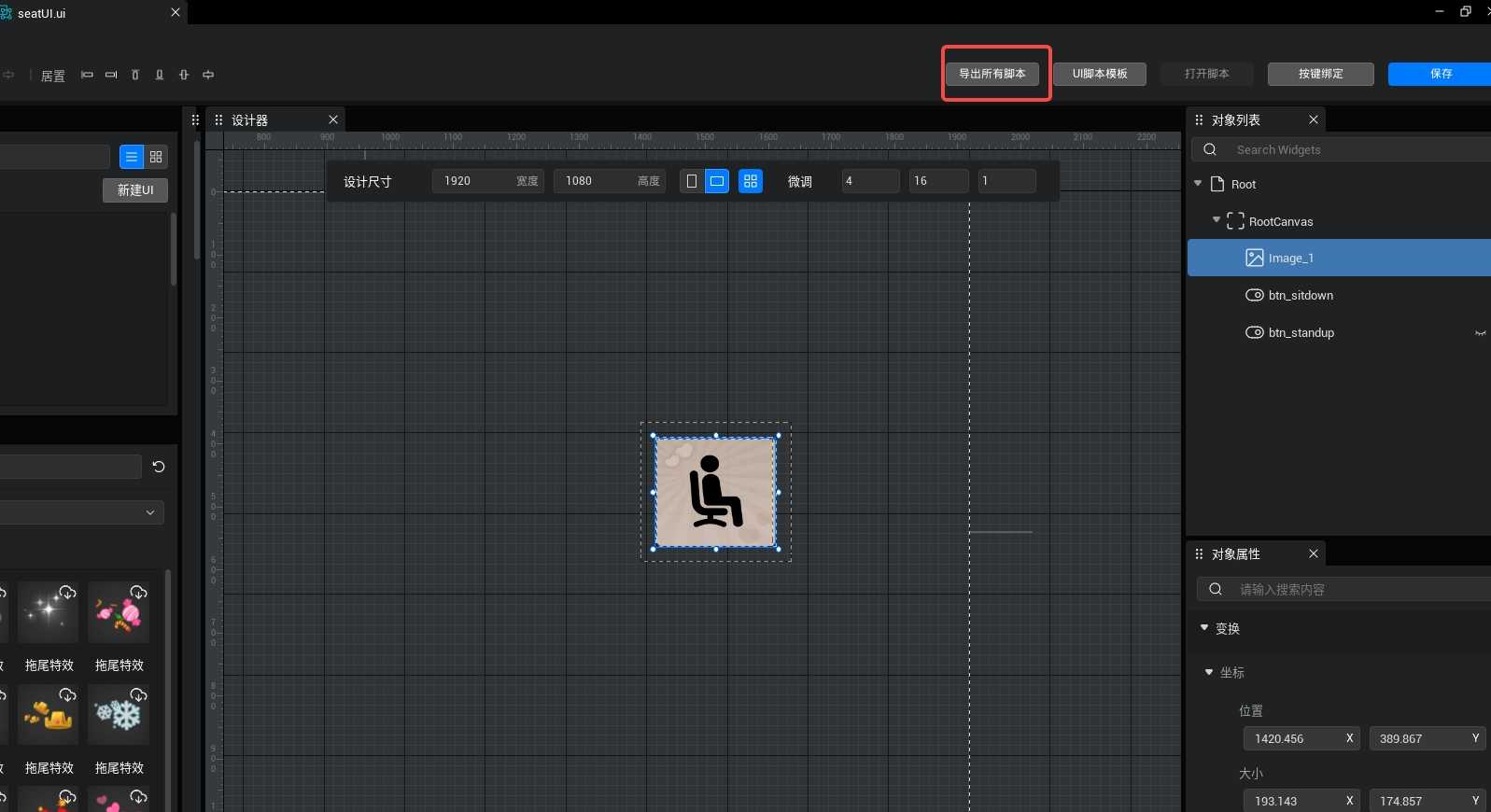
Task: Click the Root page icon
Action: pos(1217,184)
